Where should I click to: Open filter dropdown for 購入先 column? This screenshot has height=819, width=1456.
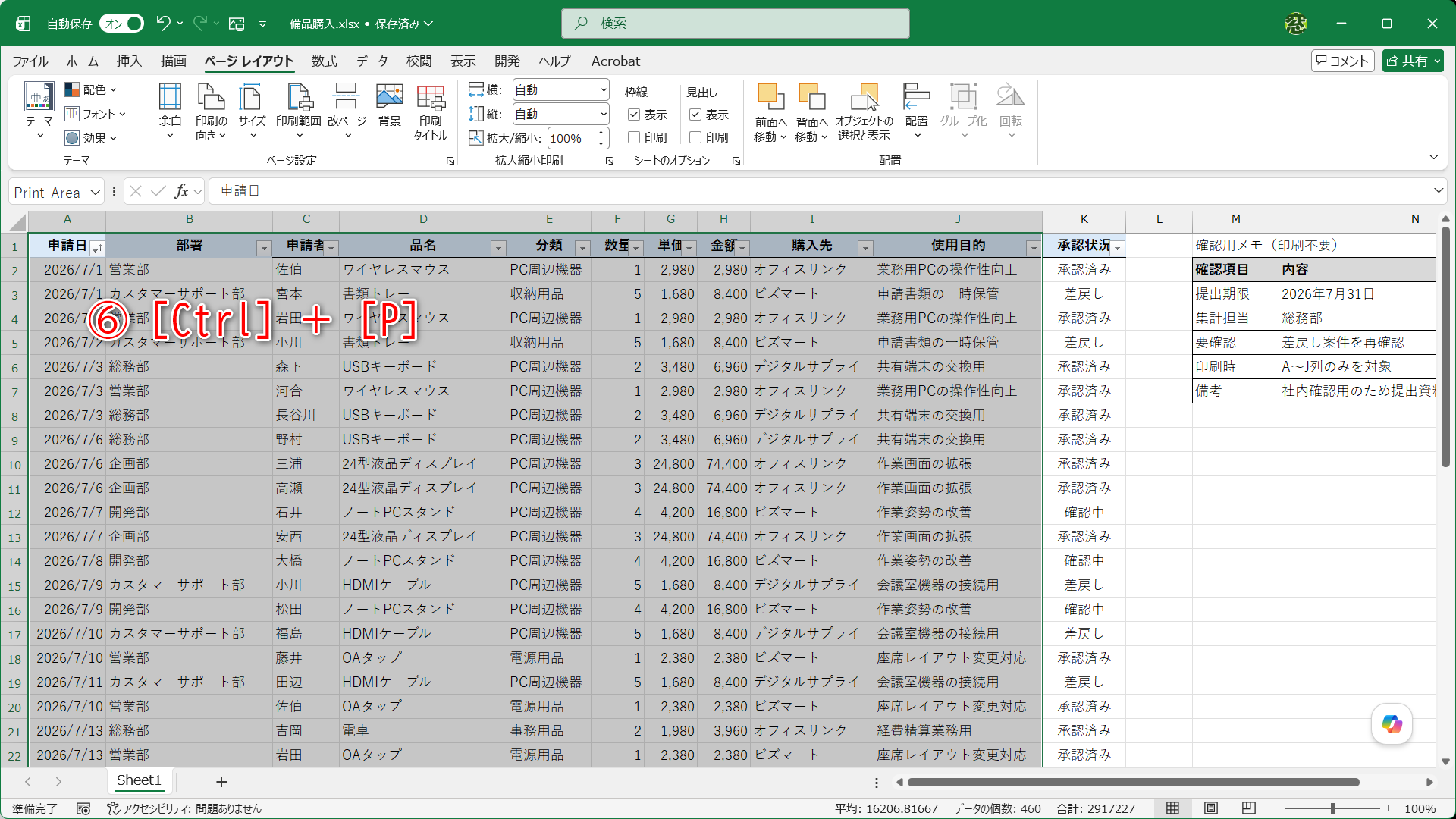pos(865,248)
